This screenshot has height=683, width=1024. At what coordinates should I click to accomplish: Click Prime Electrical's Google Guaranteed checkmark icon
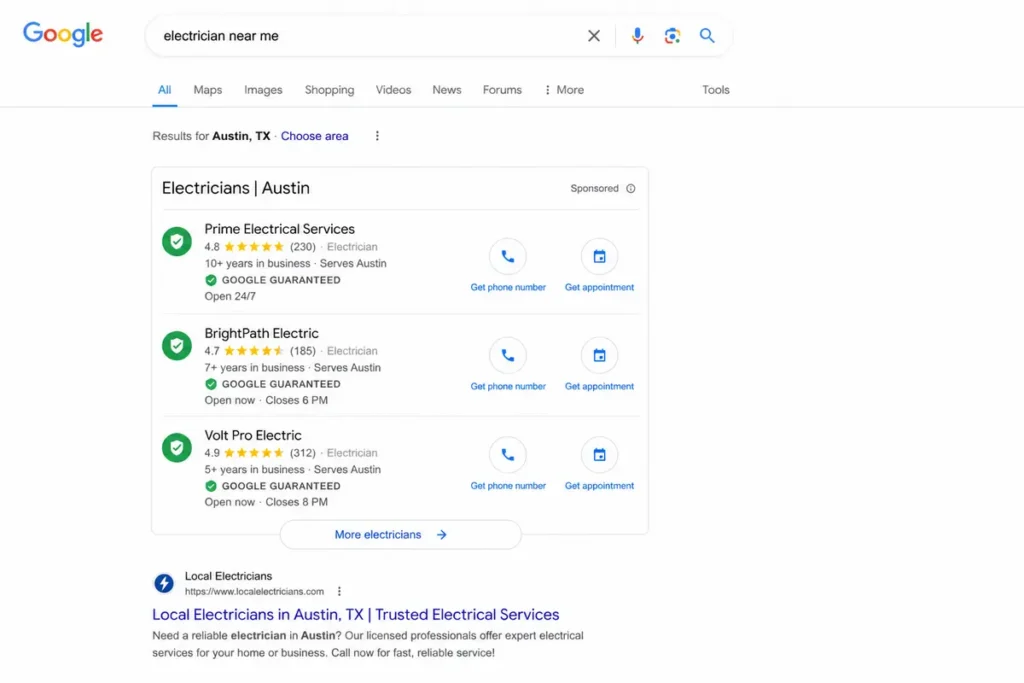[211, 280]
